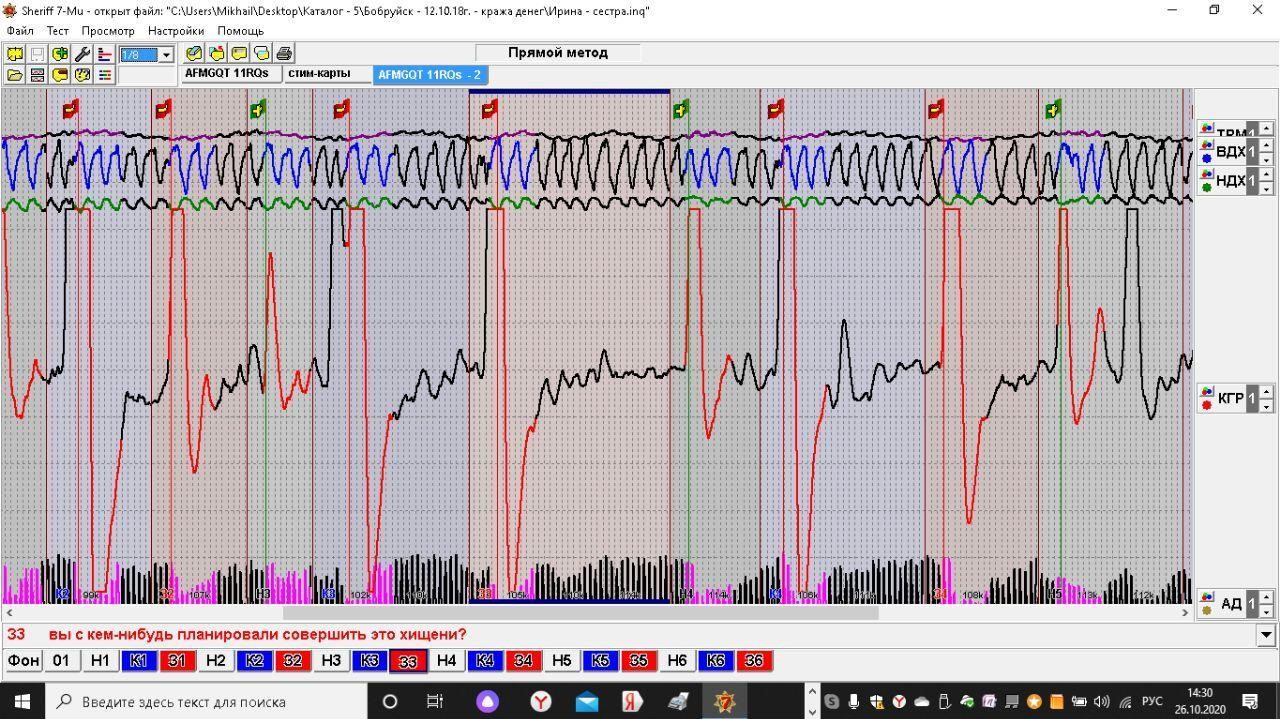Click the yellow arrows icon at toolbar start
The width and height of the screenshot is (1280, 719).
pyautogui.click(x=15, y=54)
